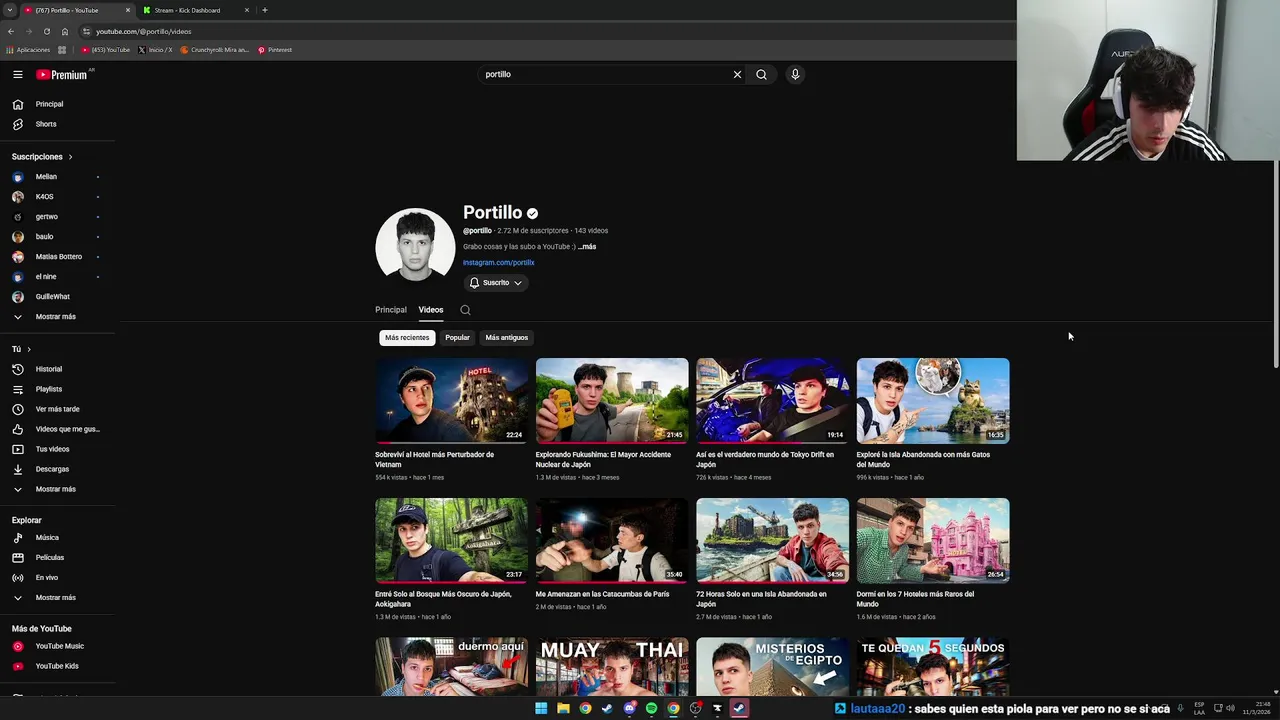Open Matias Bottero channel in subscriptions
1280x720 pixels.
click(x=57, y=257)
